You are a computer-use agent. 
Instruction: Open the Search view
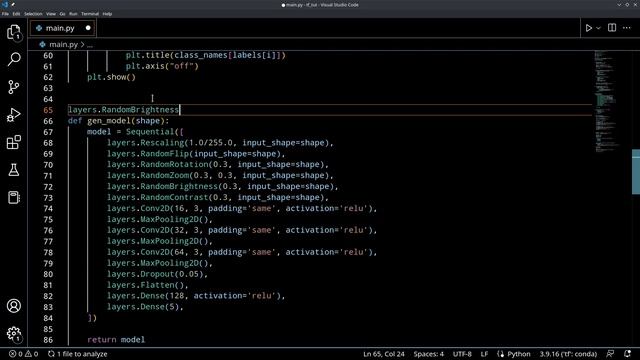14,60
